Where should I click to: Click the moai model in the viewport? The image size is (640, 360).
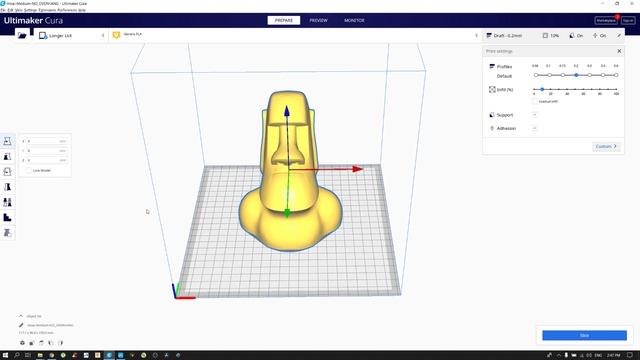pos(289,171)
